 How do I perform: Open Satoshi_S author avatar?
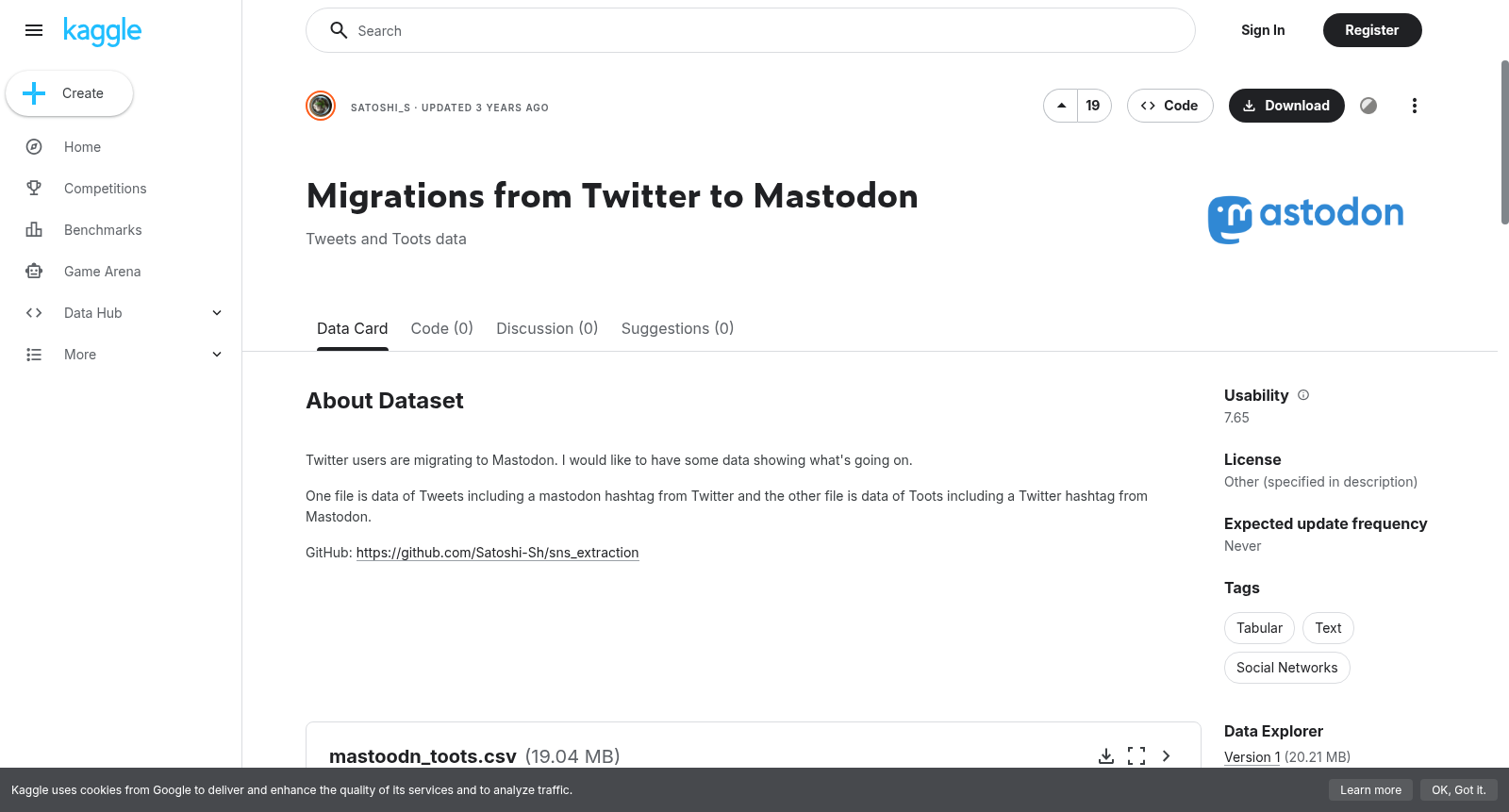click(x=321, y=106)
